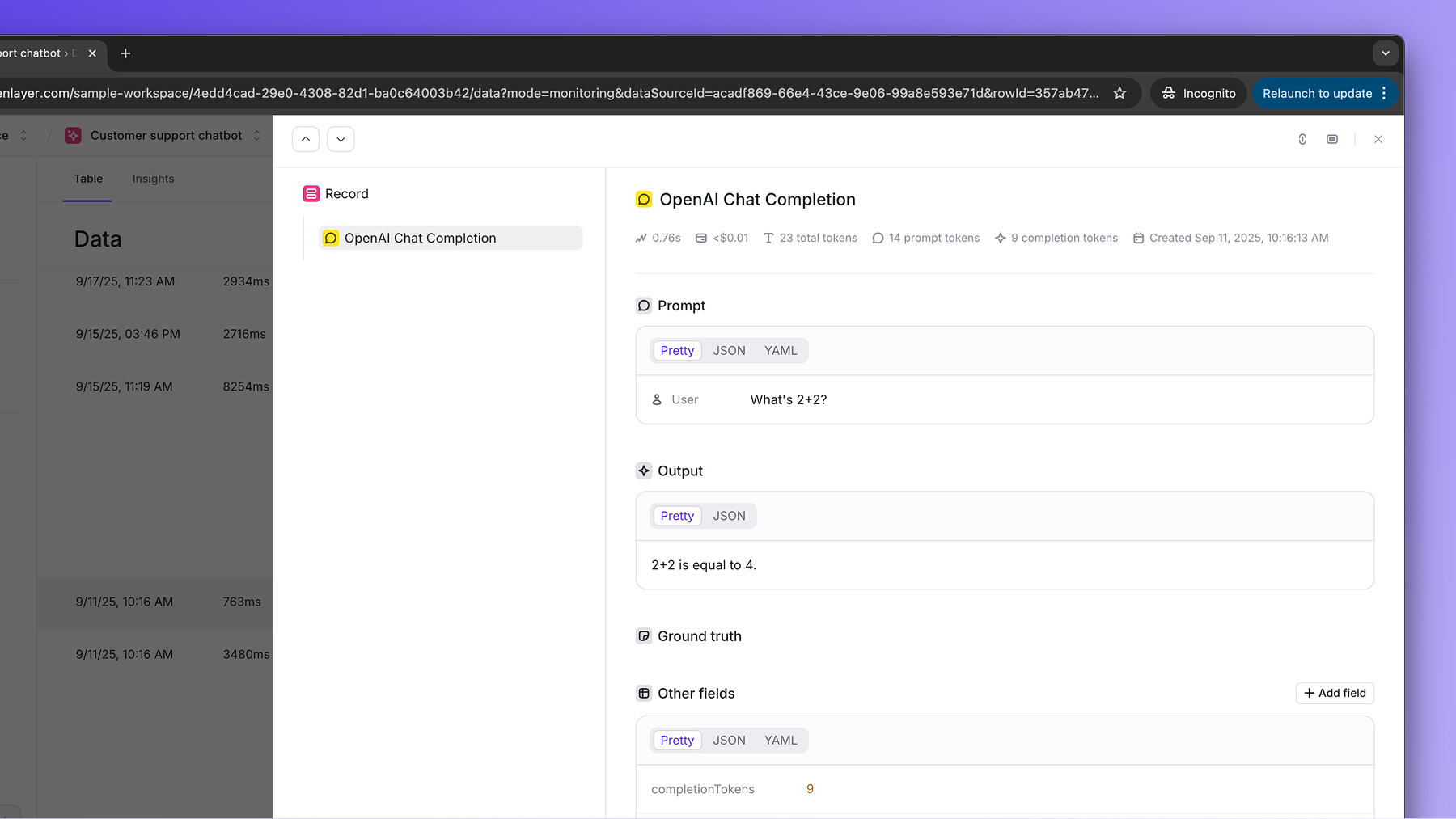The image size is (1456, 819).
Task: Click Created Sep 11, 2025 timestamp
Action: tap(1239, 239)
